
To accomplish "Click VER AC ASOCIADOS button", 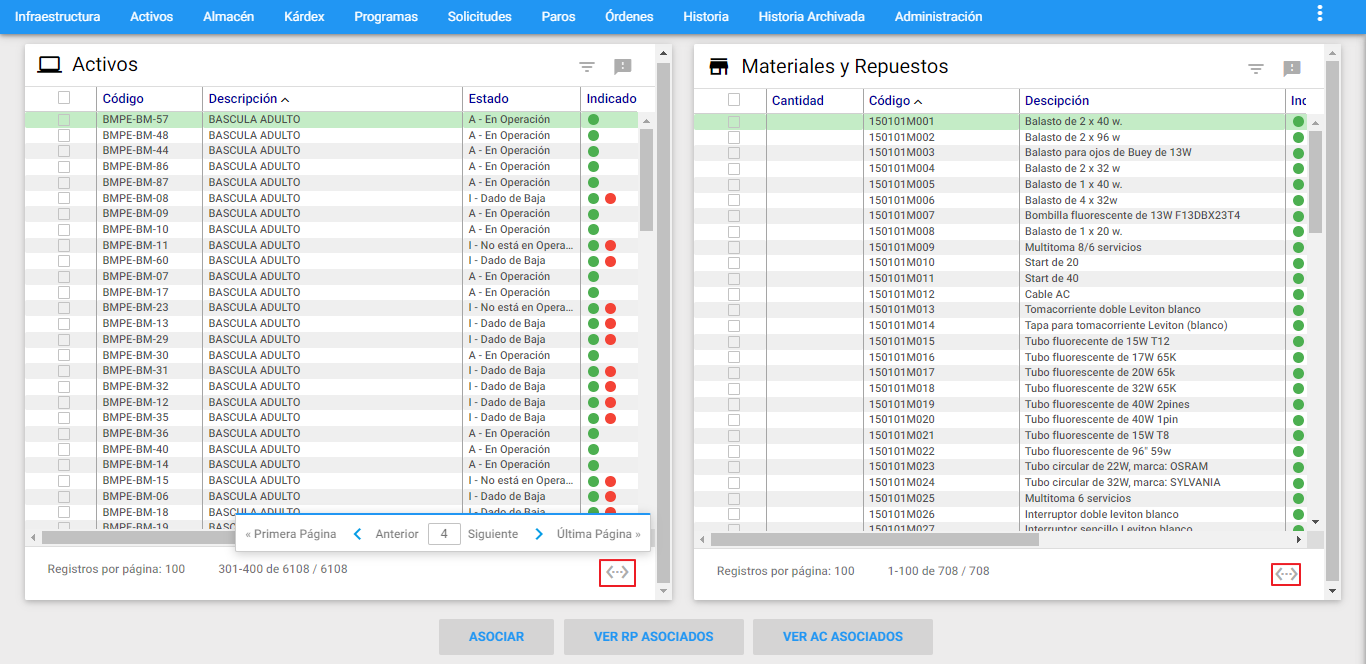I will 843,637.
